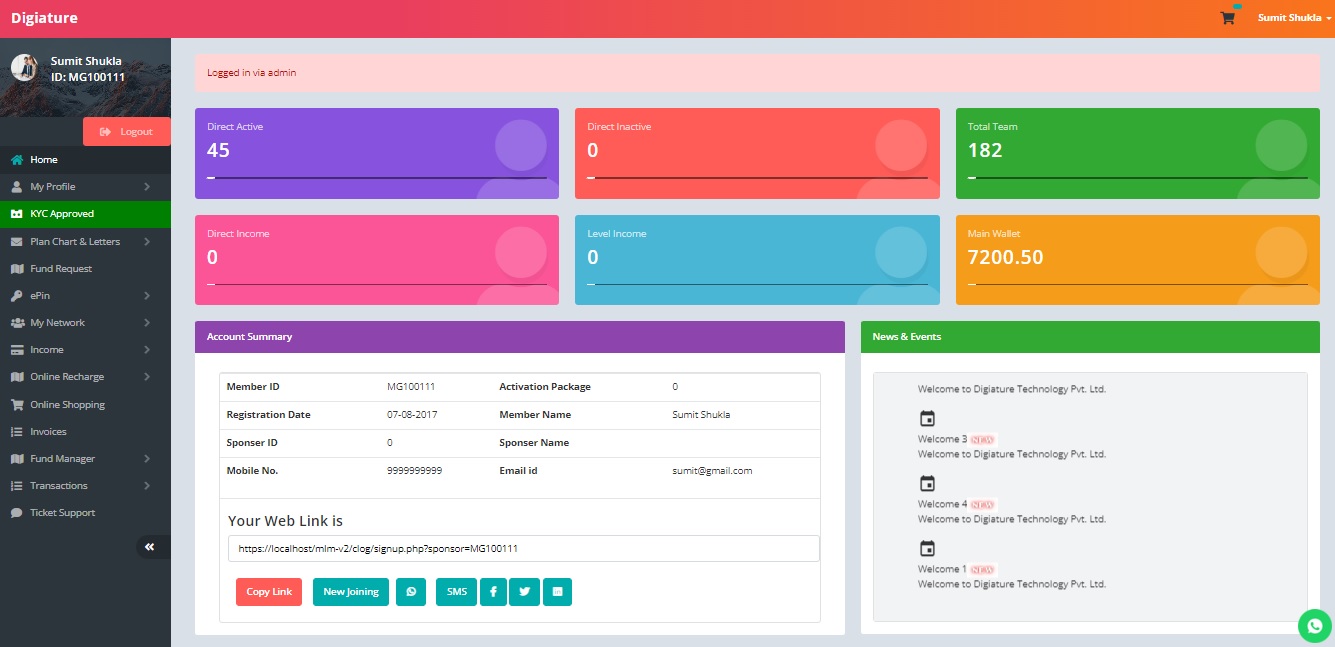Click the Transactions list icon
The image size is (1335, 647).
(x=17, y=486)
